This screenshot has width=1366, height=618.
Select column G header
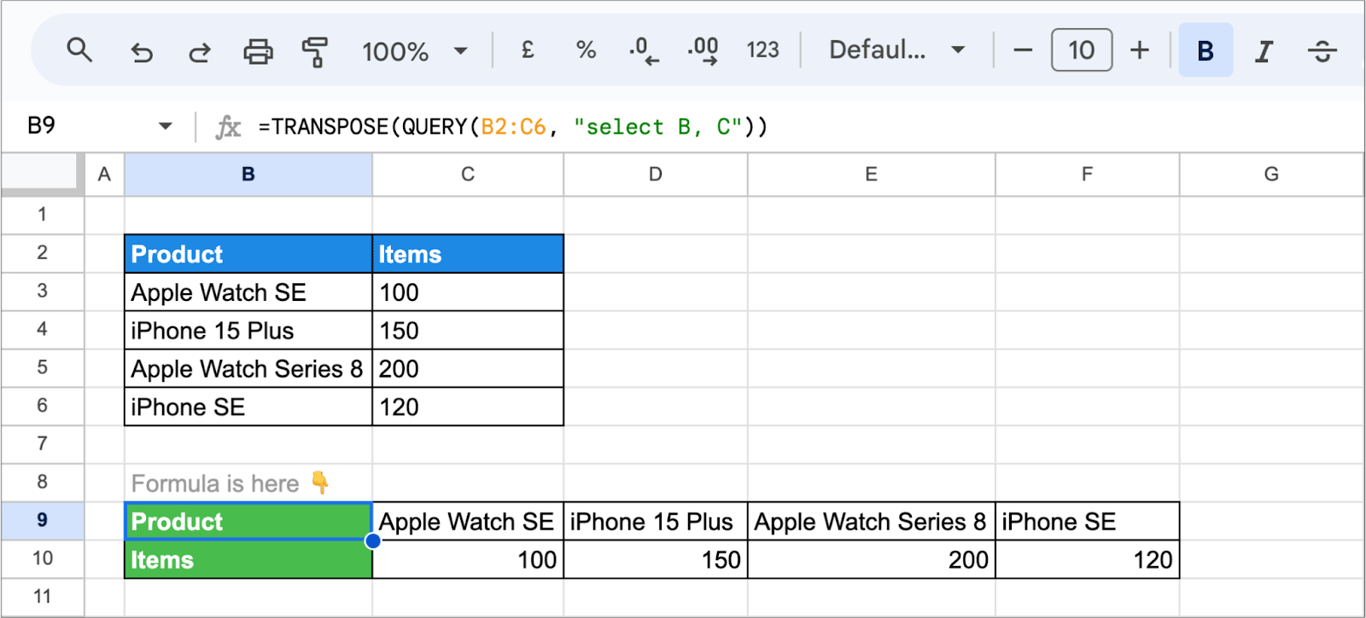coord(1271,175)
